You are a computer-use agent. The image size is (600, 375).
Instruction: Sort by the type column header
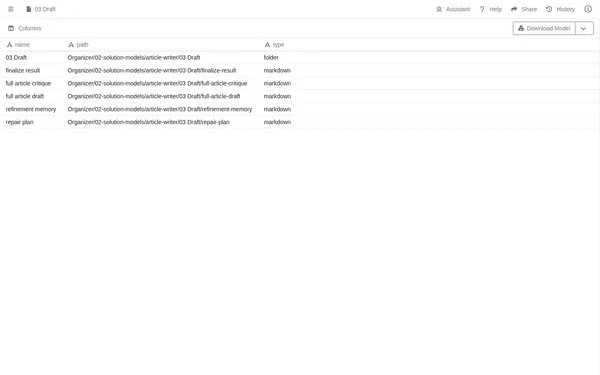[x=274, y=45]
